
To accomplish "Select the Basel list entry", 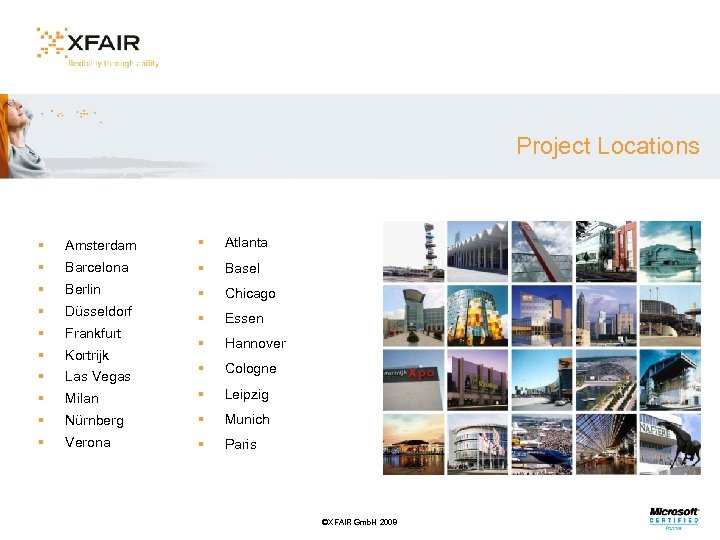I will pos(242,268).
